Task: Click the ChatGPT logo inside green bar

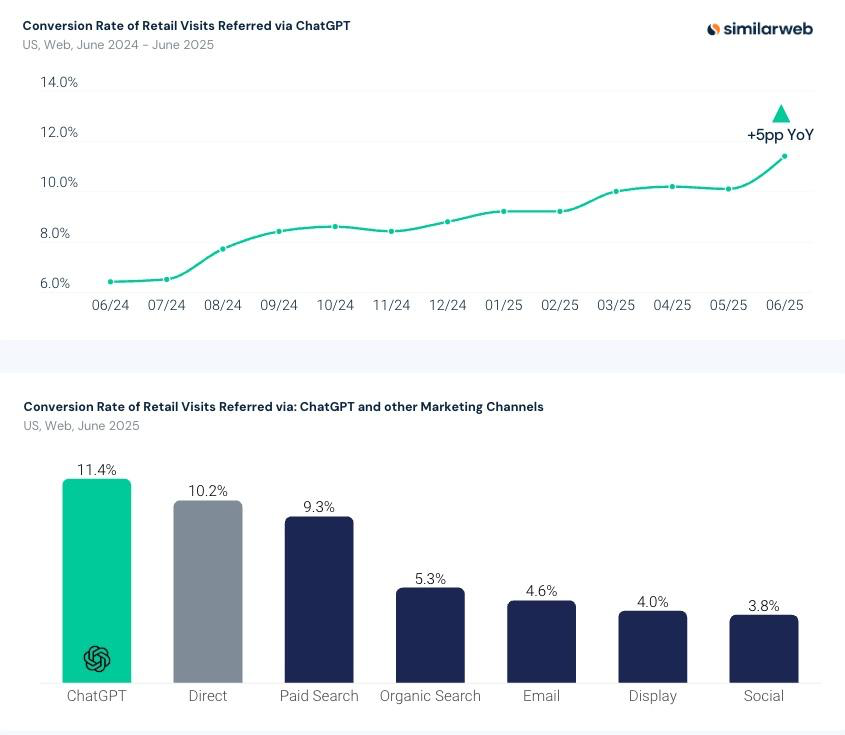Action: (x=97, y=658)
